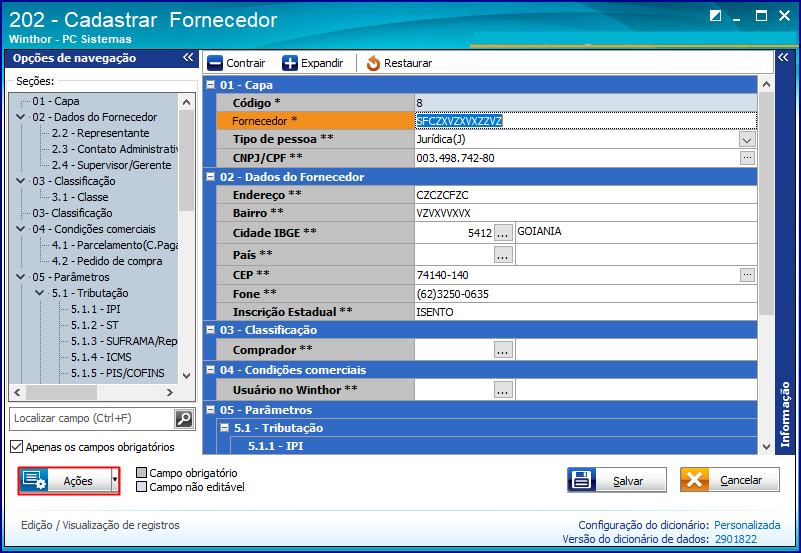Open the Comprador lookup button
This screenshot has width=801, height=553.
point(503,350)
